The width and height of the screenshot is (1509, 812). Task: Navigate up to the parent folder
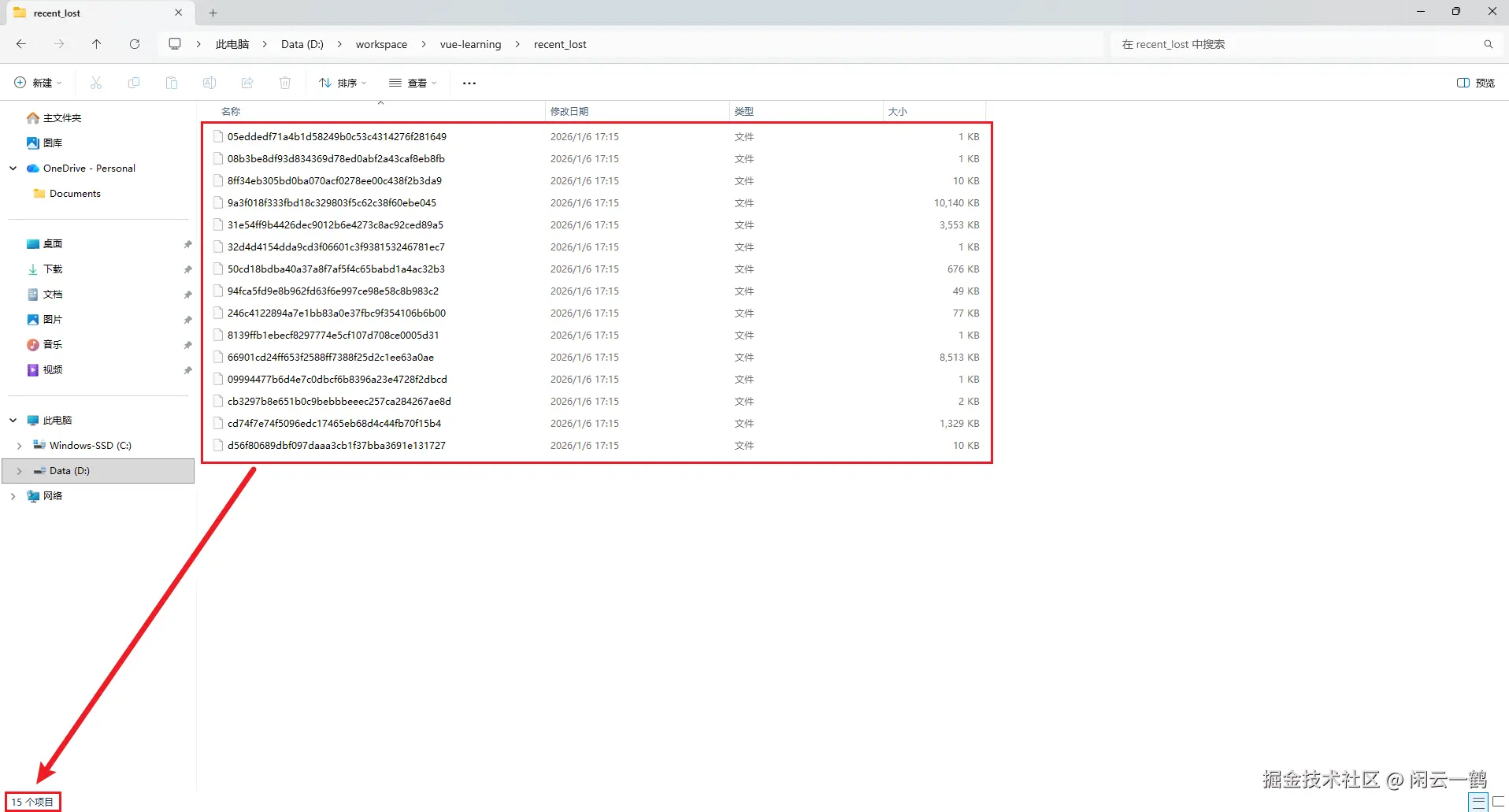tap(96, 44)
